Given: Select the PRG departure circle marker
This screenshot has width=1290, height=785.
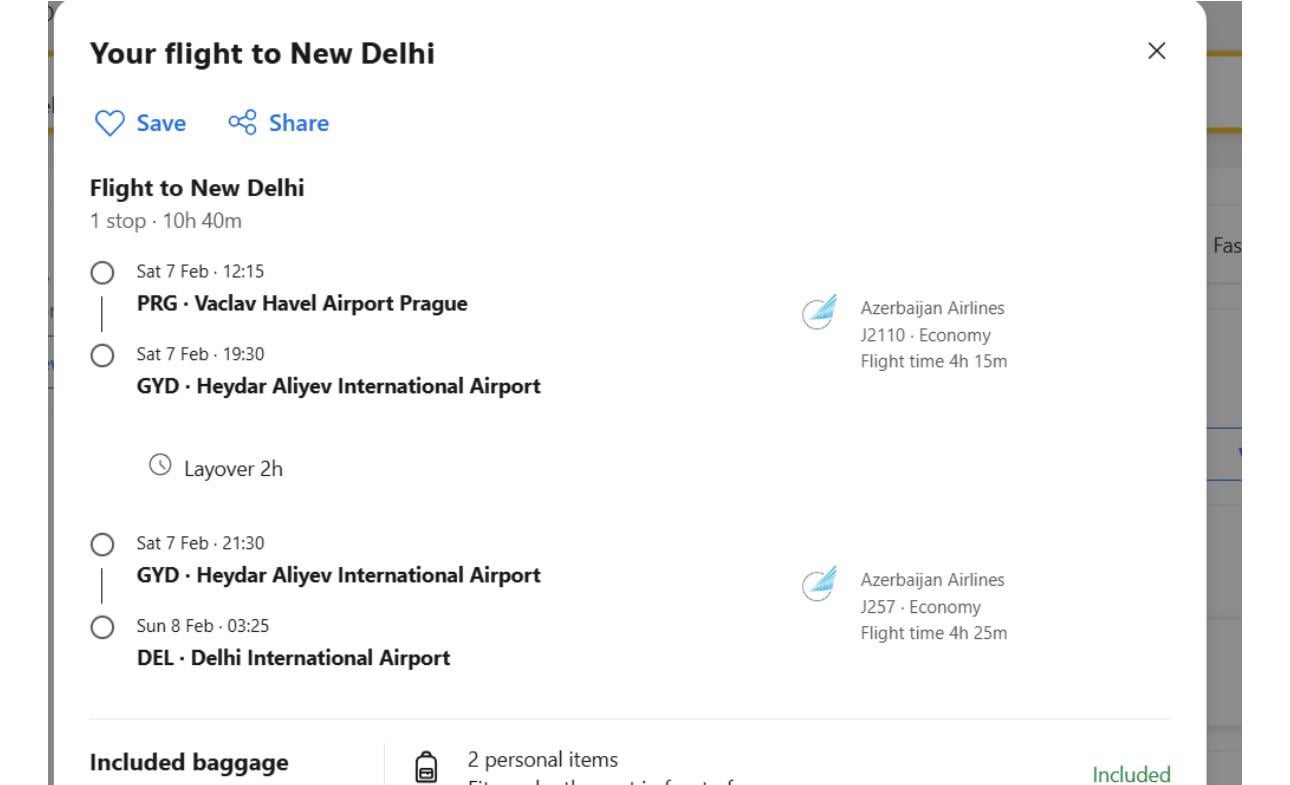Looking at the screenshot, I should [x=101, y=273].
